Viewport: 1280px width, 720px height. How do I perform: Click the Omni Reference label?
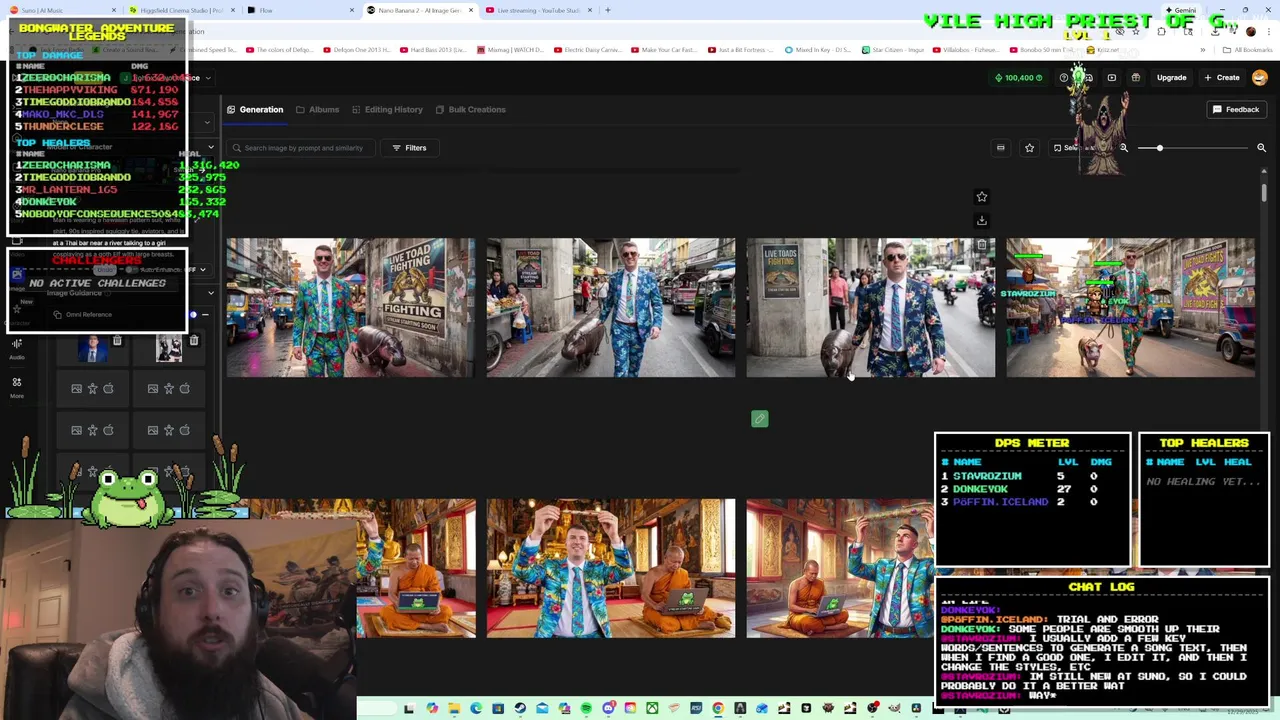(x=89, y=314)
